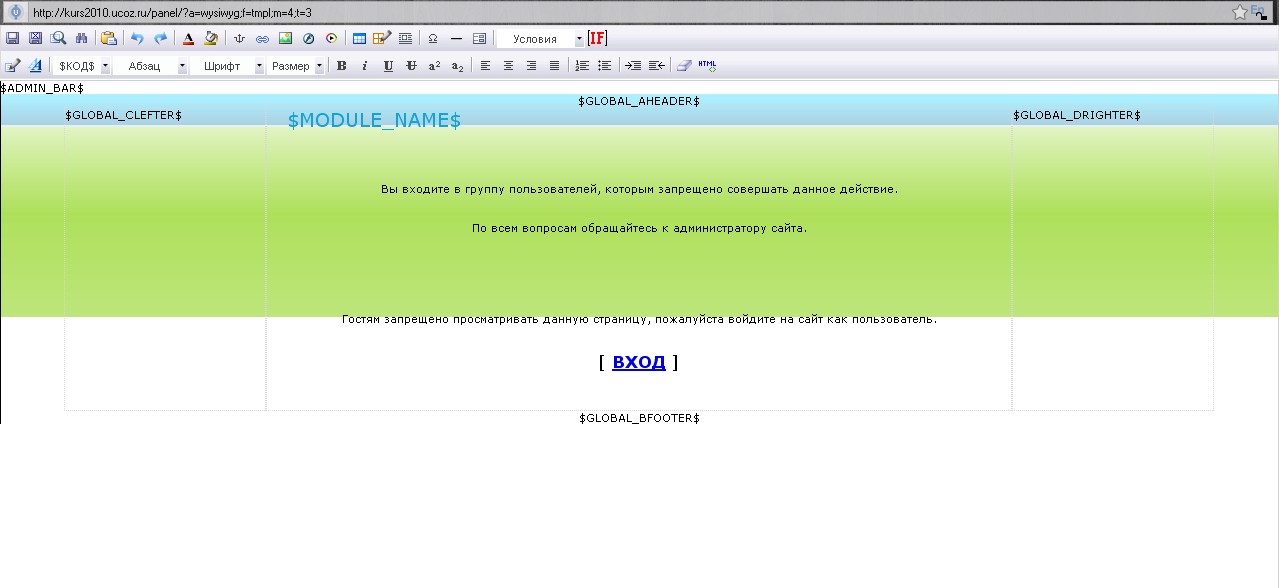Open the Абзац paragraph format dropdown

tap(150, 66)
